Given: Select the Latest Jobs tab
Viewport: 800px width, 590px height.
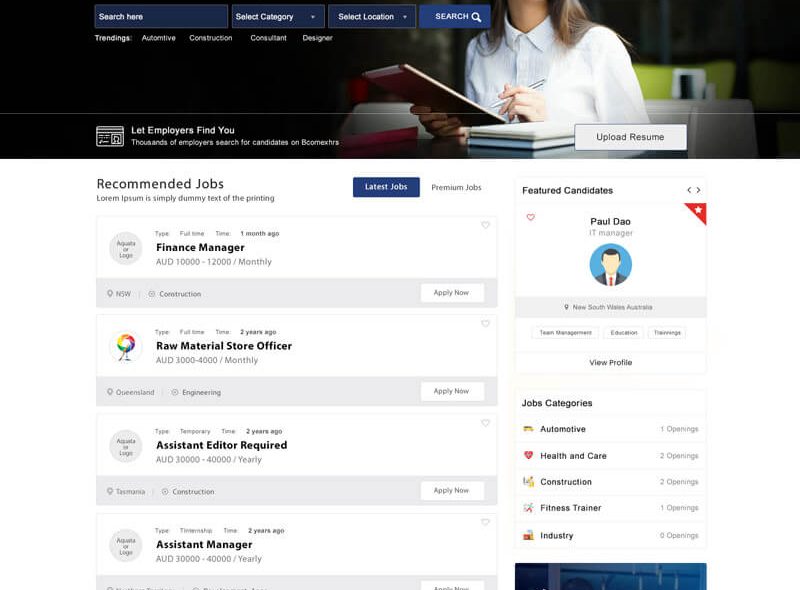Looking at the screenshot, I should 386,187.
